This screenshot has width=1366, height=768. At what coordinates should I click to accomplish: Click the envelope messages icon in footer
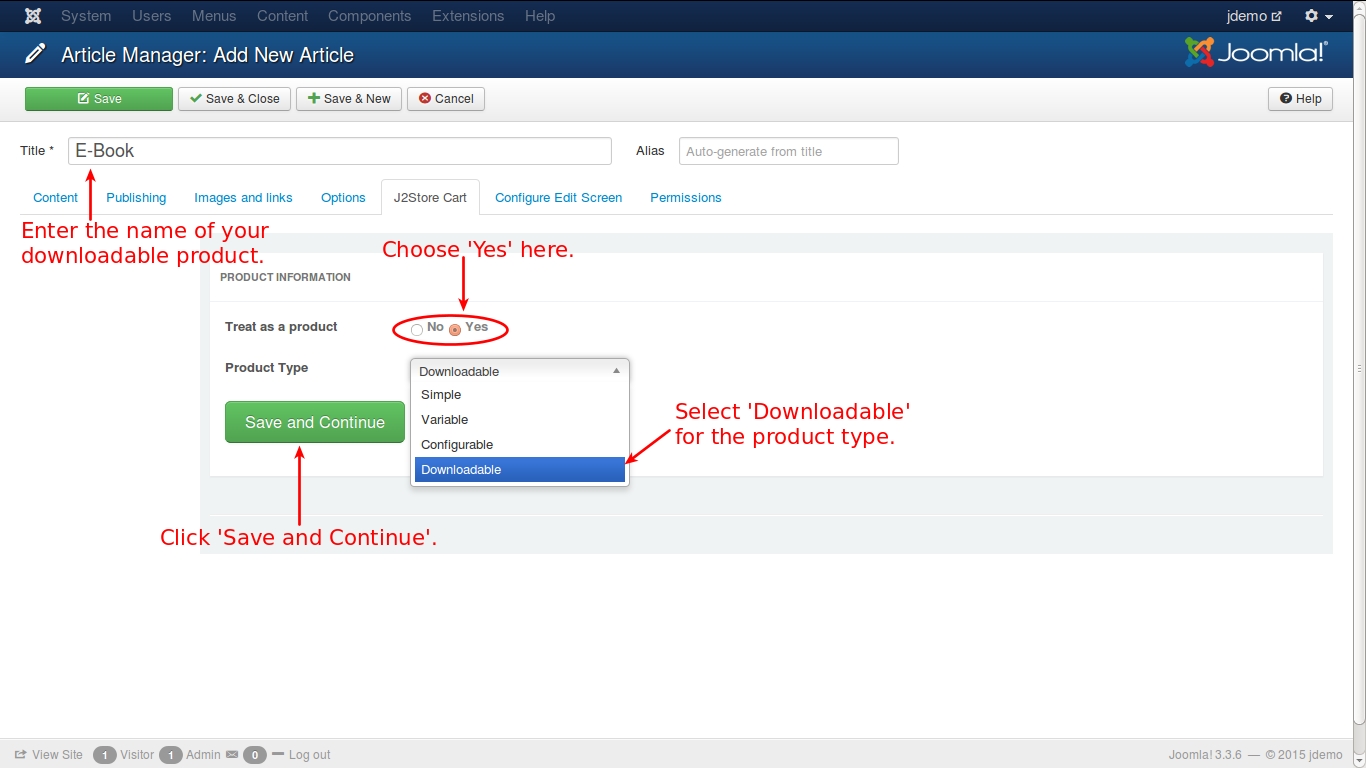click(x=232, y=755)
